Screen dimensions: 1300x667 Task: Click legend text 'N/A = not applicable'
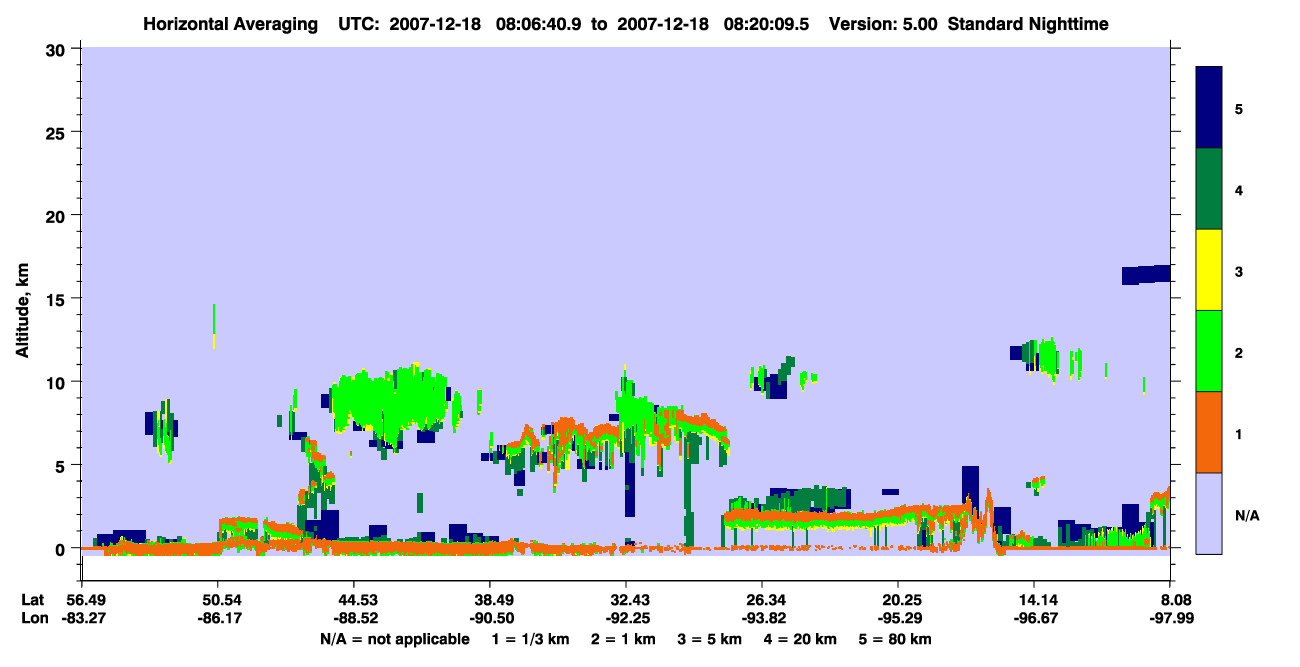[x=394, y=639]
